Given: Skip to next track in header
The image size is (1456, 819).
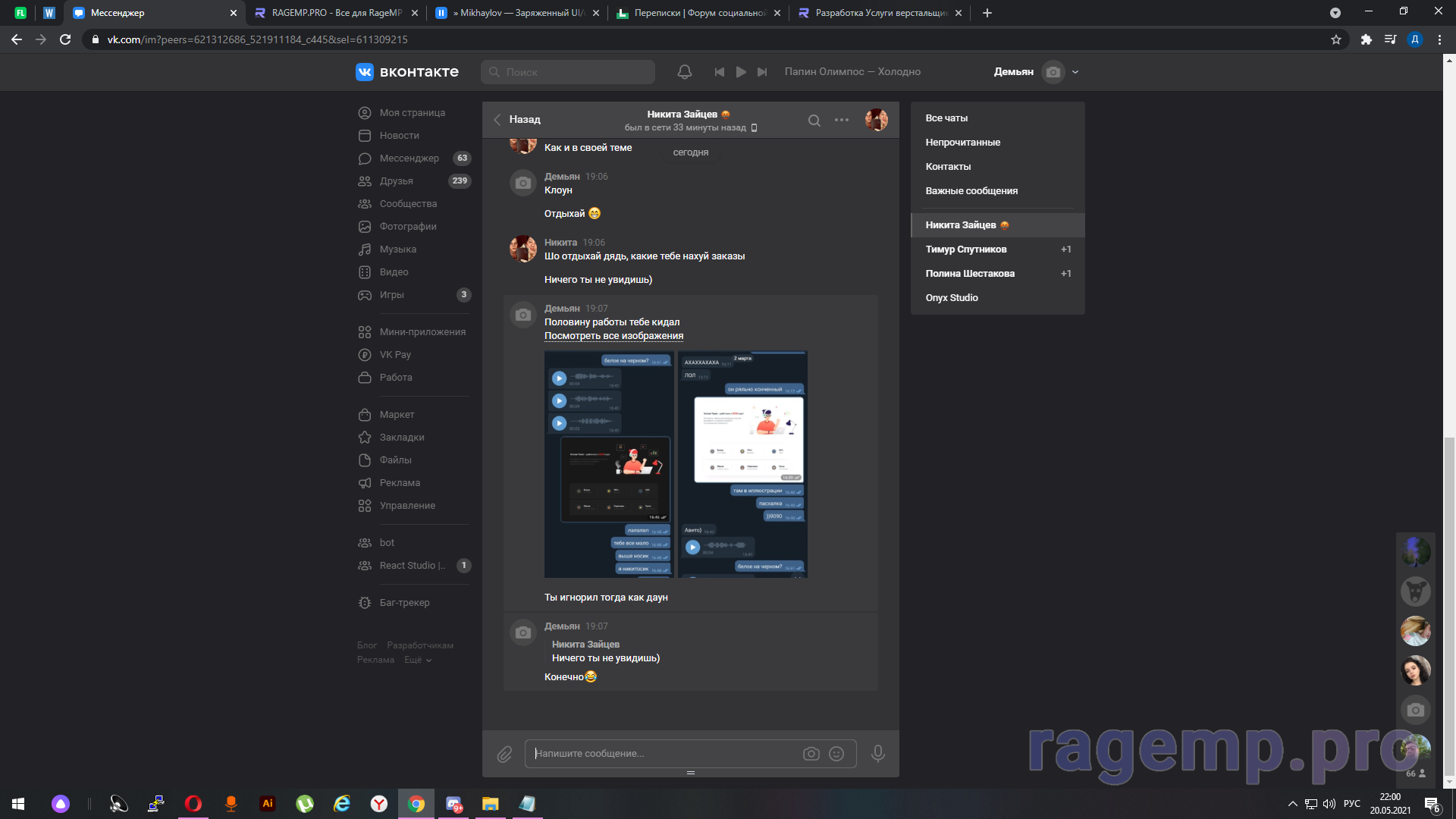Looking at the screenshot, I should [x=762, y=72].
